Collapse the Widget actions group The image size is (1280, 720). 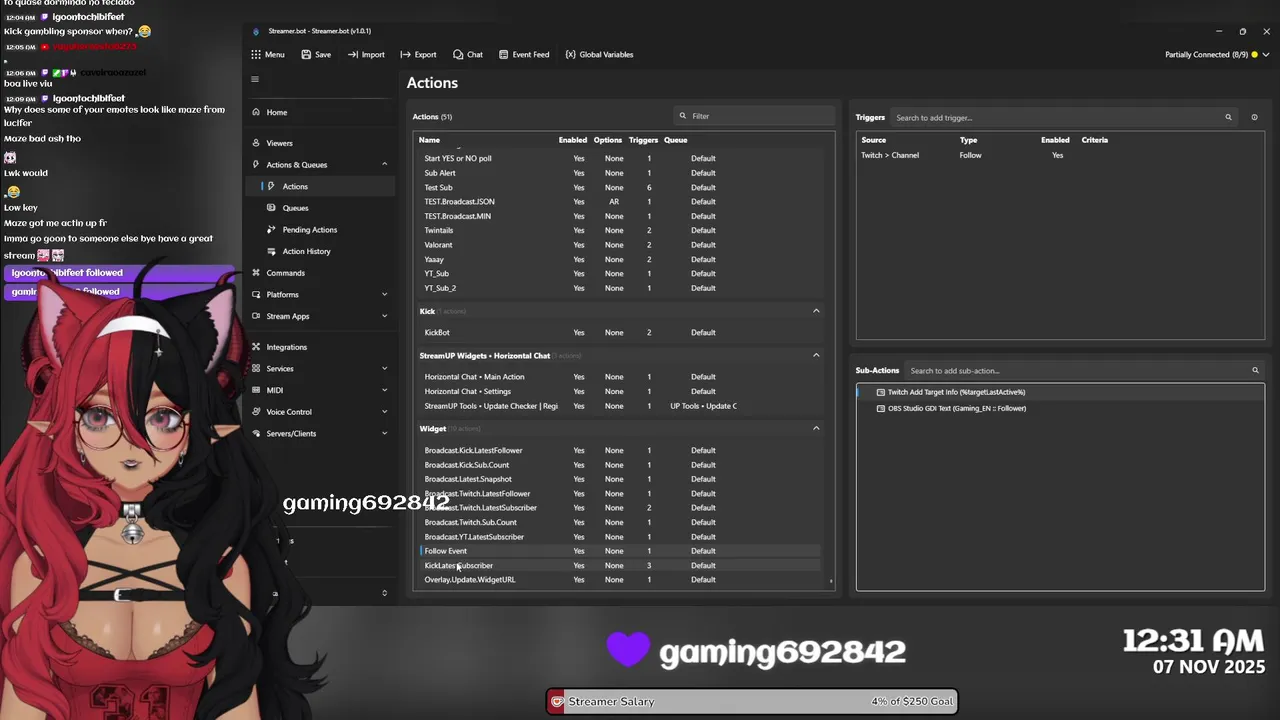[816, 428]
